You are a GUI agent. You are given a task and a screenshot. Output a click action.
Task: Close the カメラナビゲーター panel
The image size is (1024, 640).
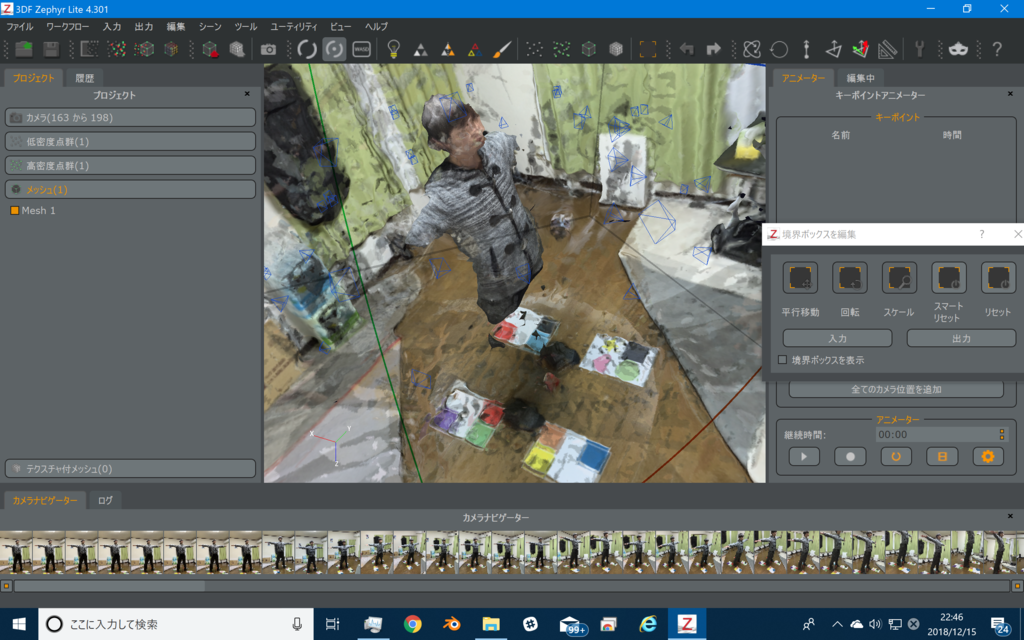[x=1010, y=517]
